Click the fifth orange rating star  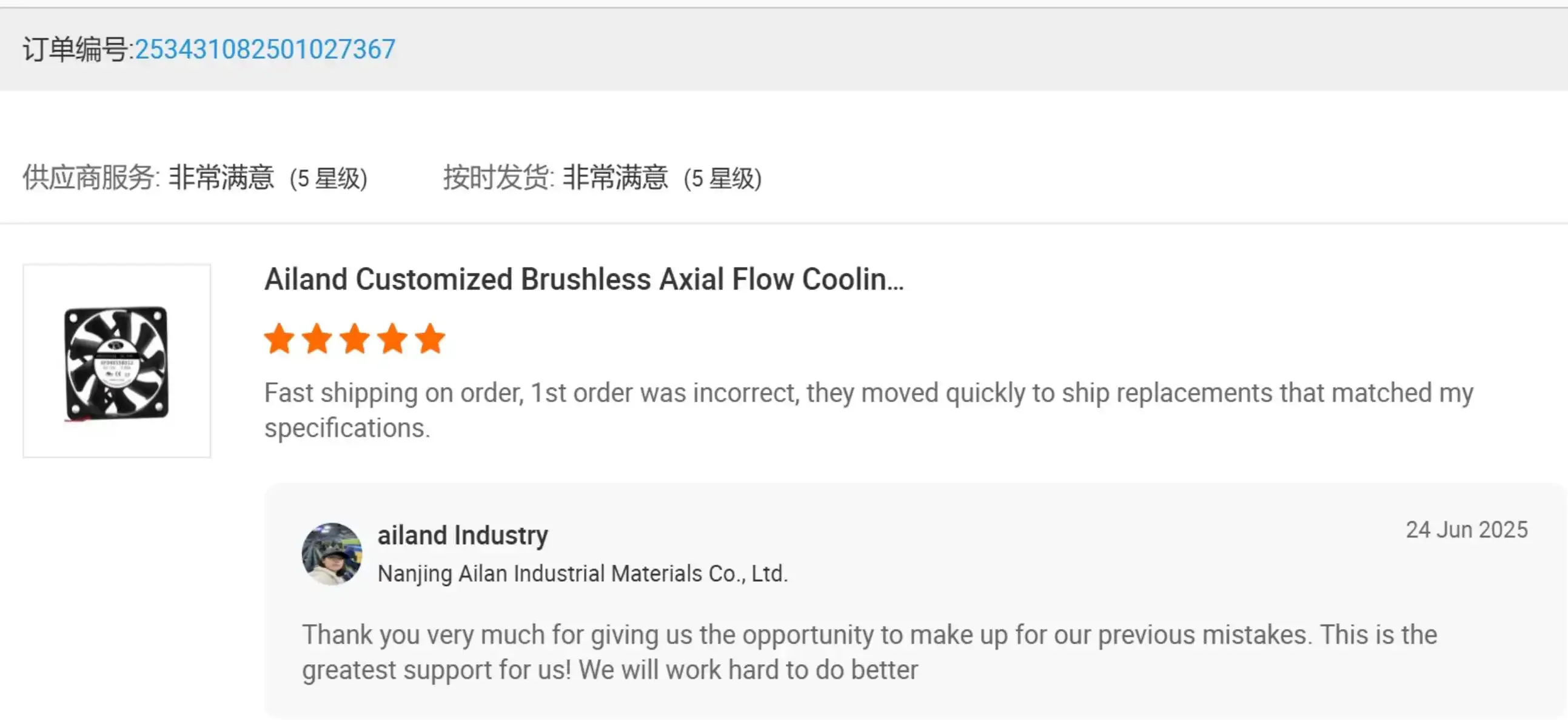431,338
